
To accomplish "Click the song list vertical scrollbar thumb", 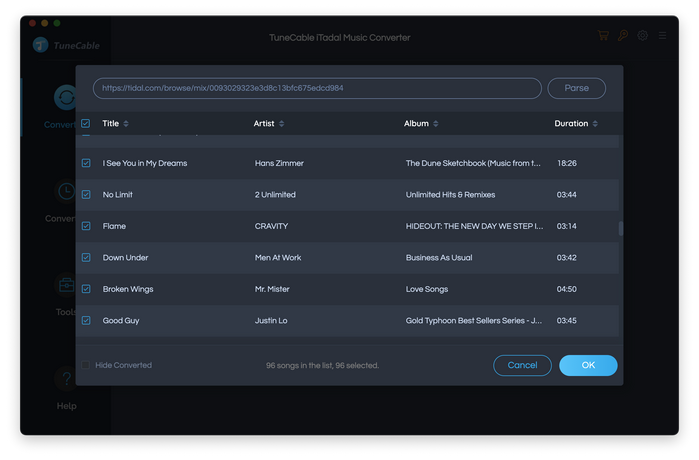I will (x=621, y=229).
